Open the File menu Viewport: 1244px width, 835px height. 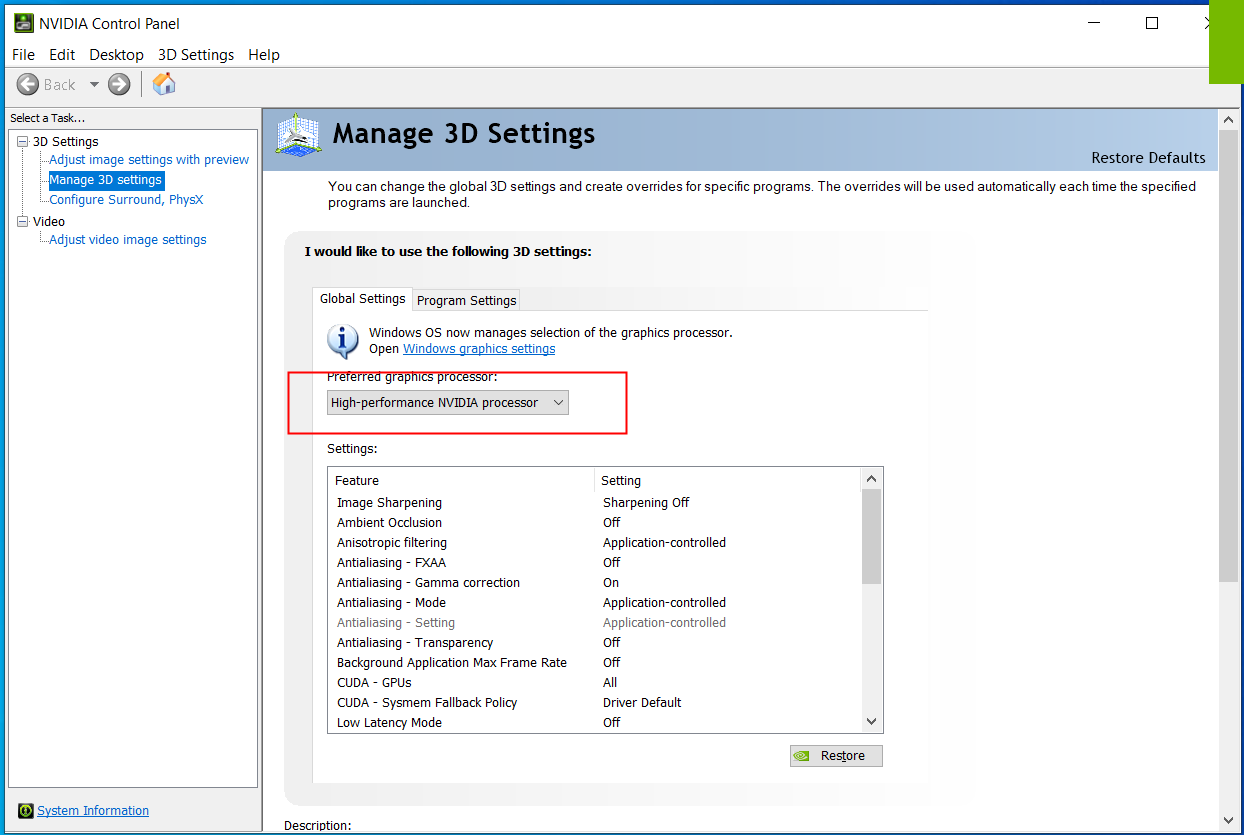tap(23, 55)
